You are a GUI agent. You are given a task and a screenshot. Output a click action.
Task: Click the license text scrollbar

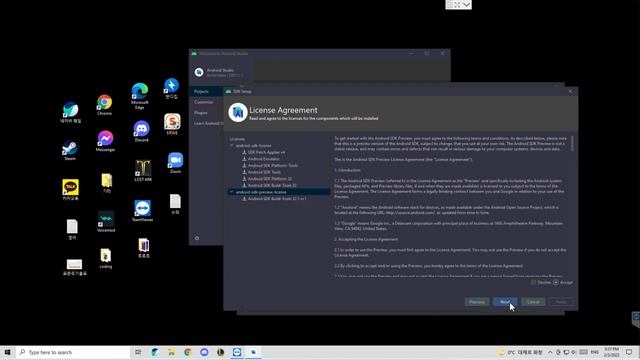pos(572,144)
